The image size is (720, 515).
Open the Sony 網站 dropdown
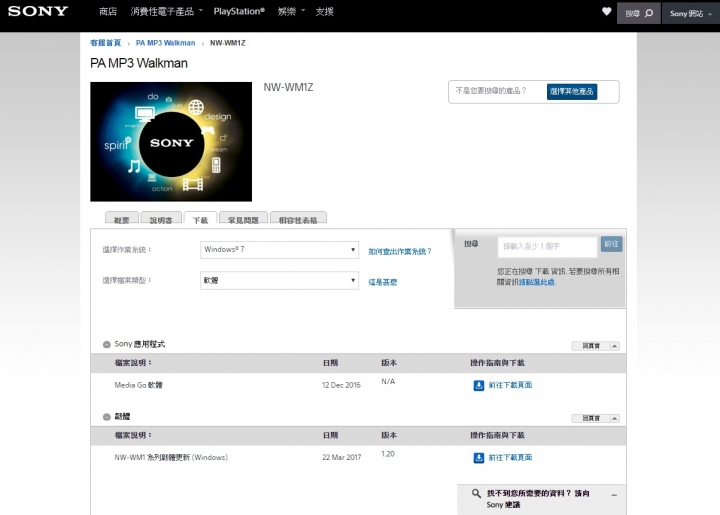691,13
